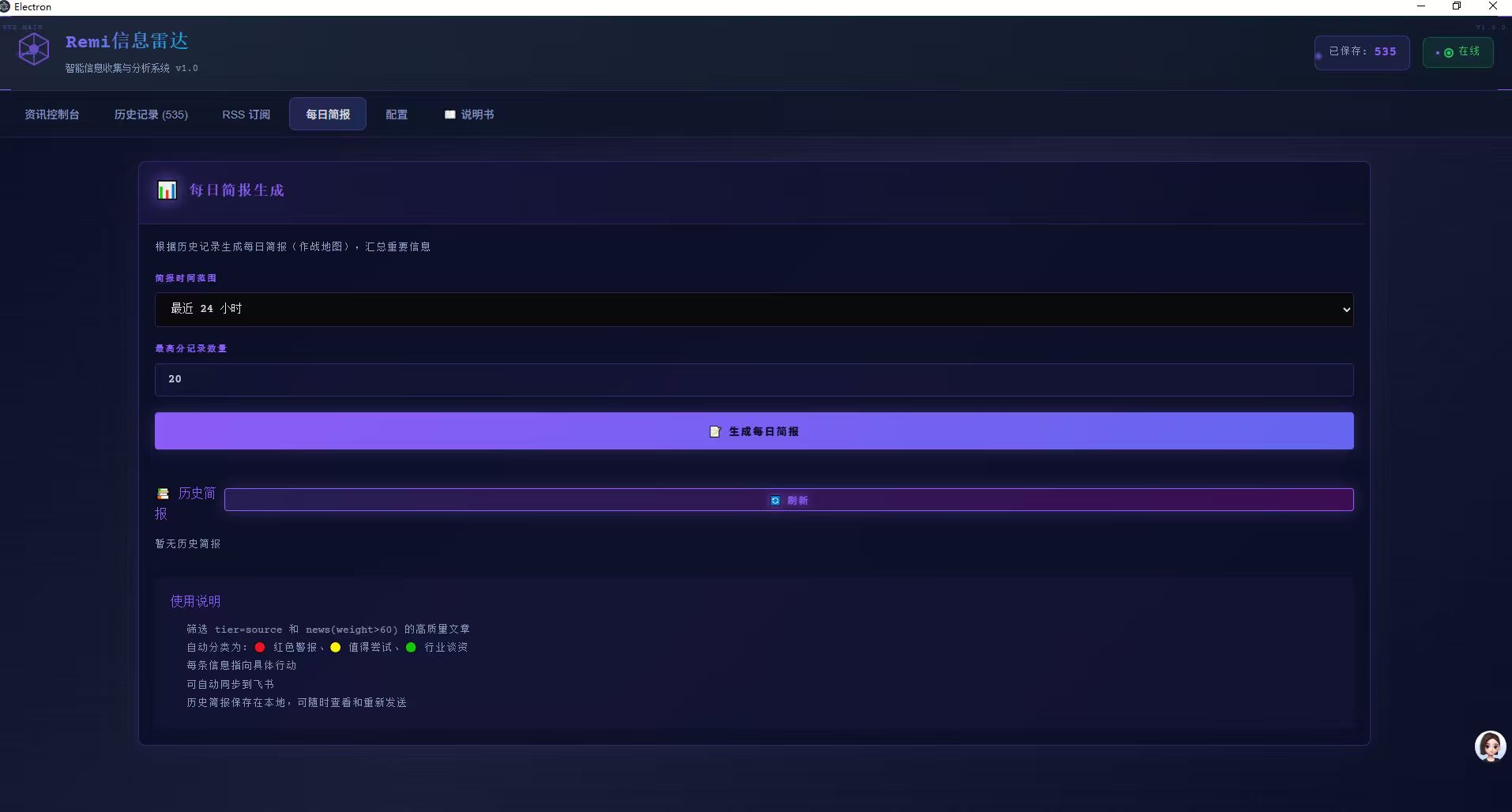Open the 简报时间范围 dropdown
This screenshot has width=1512, height=812.
point(753,310)
